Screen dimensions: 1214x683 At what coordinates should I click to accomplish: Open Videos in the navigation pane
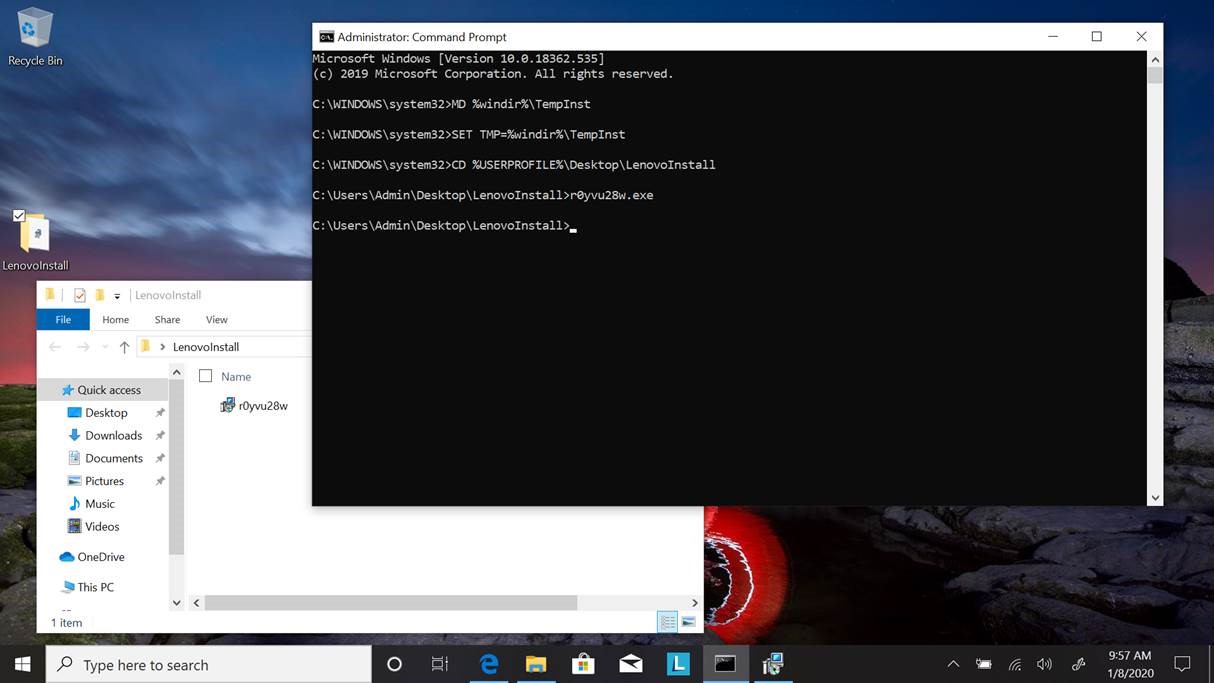click(x=101, y=527)
